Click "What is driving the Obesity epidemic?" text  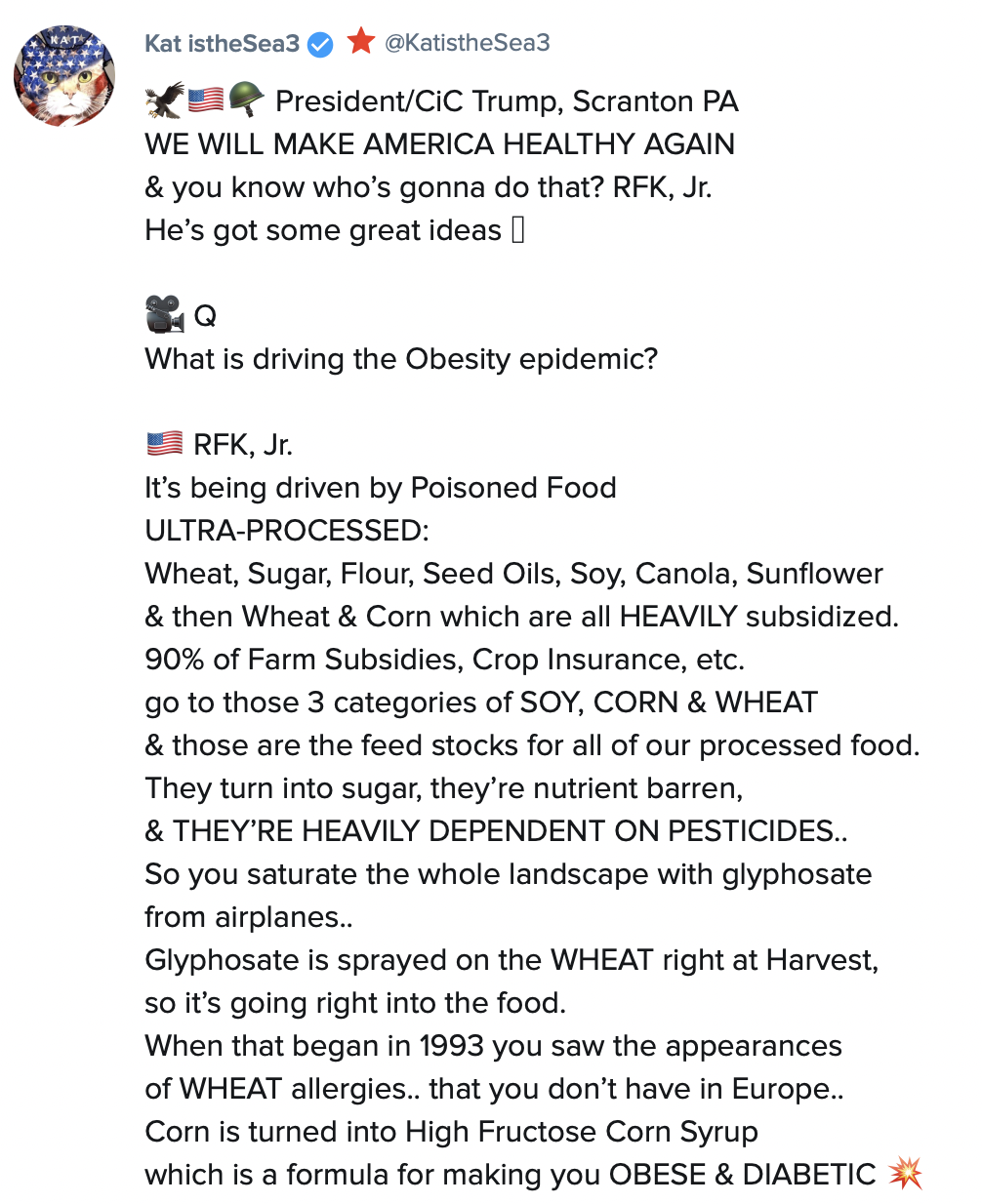(401, 359)
